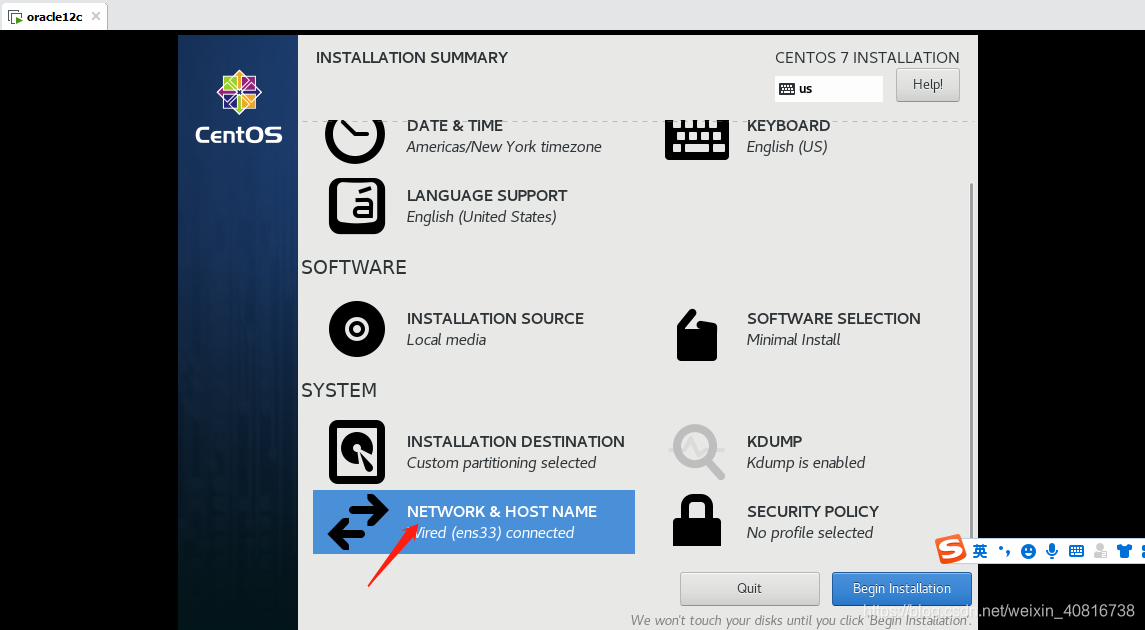Click the SYSTEM section heading
This screenshot has height=630, width=1145.
click(339, 391)
